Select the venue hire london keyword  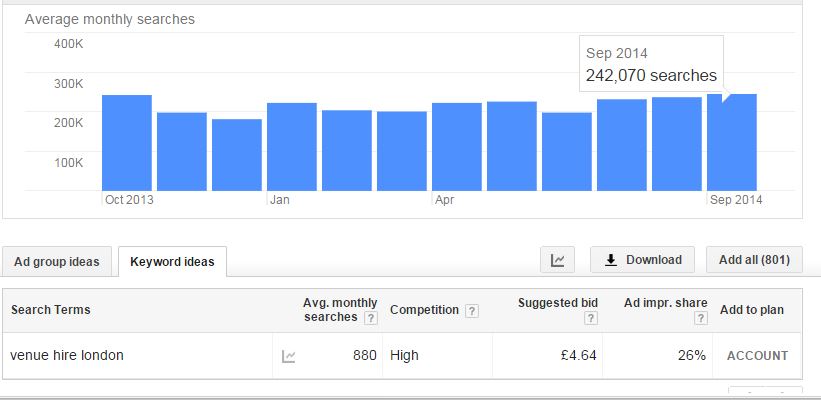point(66,355)
